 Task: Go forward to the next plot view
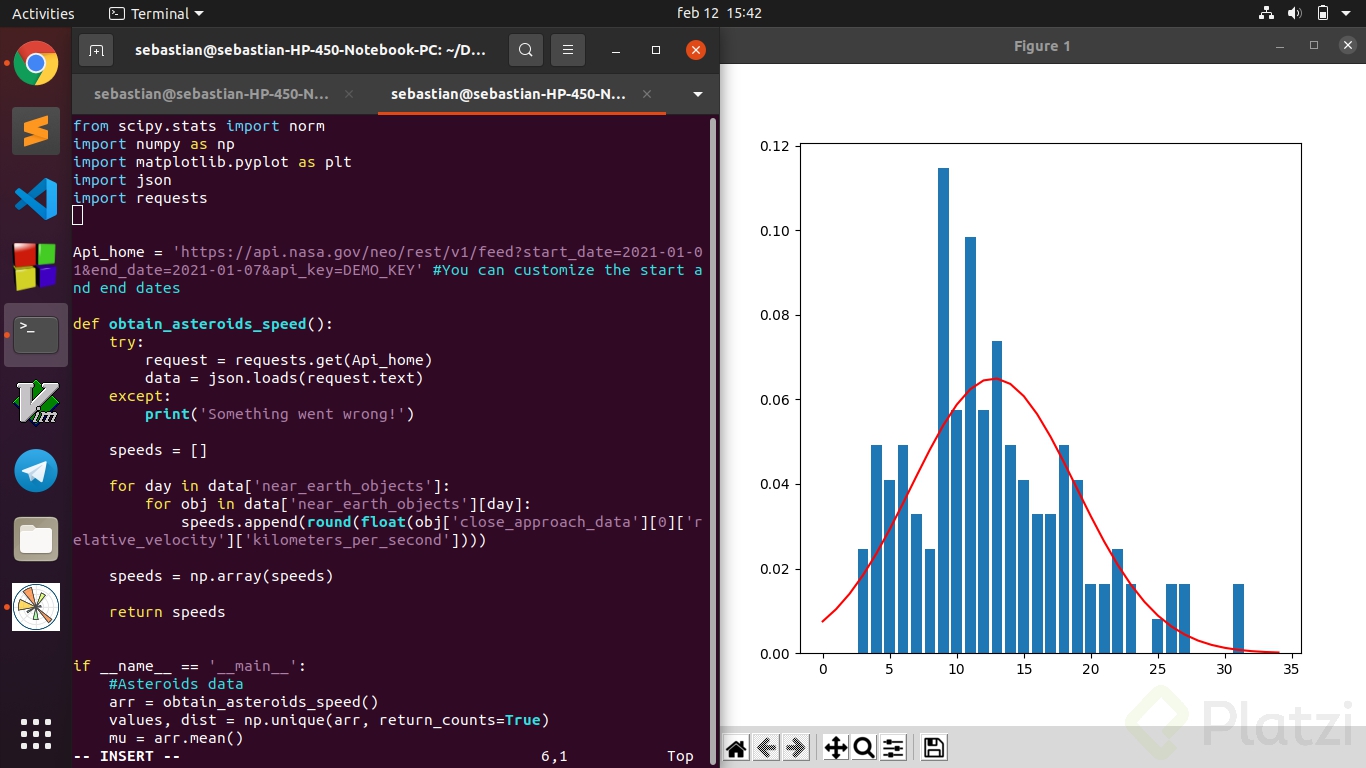click(796, 747)
